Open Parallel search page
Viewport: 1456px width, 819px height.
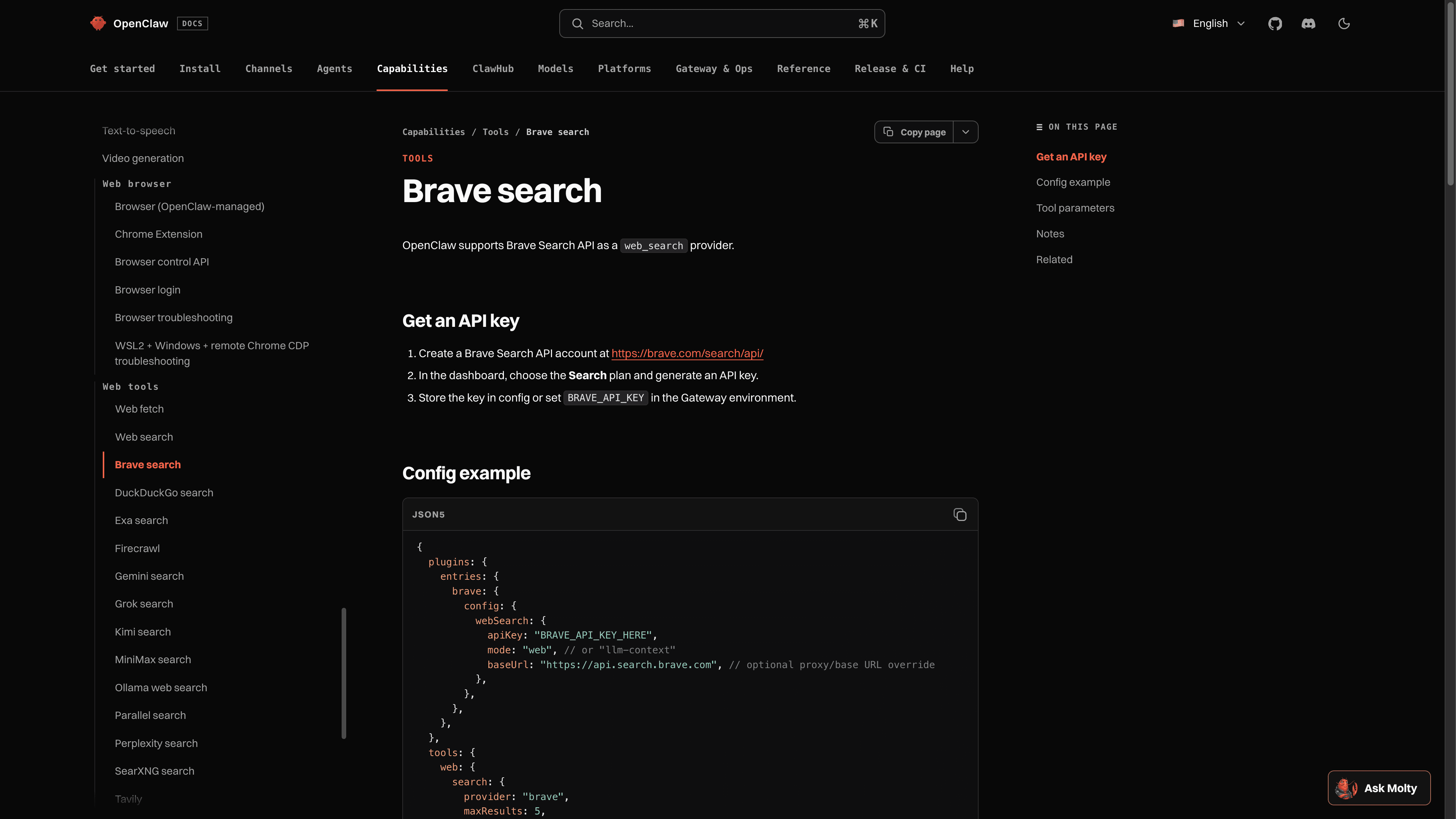coord(150,715)
